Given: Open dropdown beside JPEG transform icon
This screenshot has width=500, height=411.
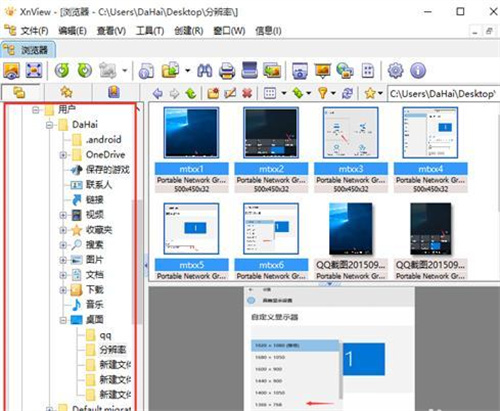Looking at the screenshot, I should point(125,71).
